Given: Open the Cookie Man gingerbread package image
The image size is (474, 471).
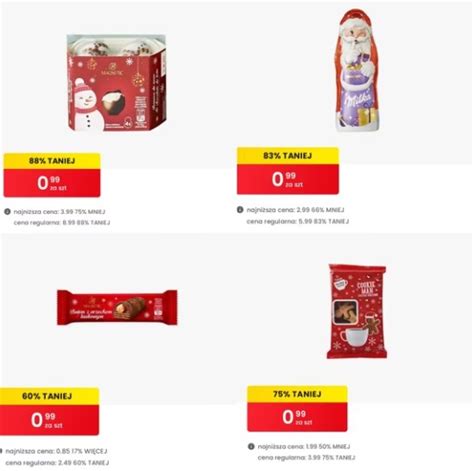Looking at the screenshot, I should (357, 311).
